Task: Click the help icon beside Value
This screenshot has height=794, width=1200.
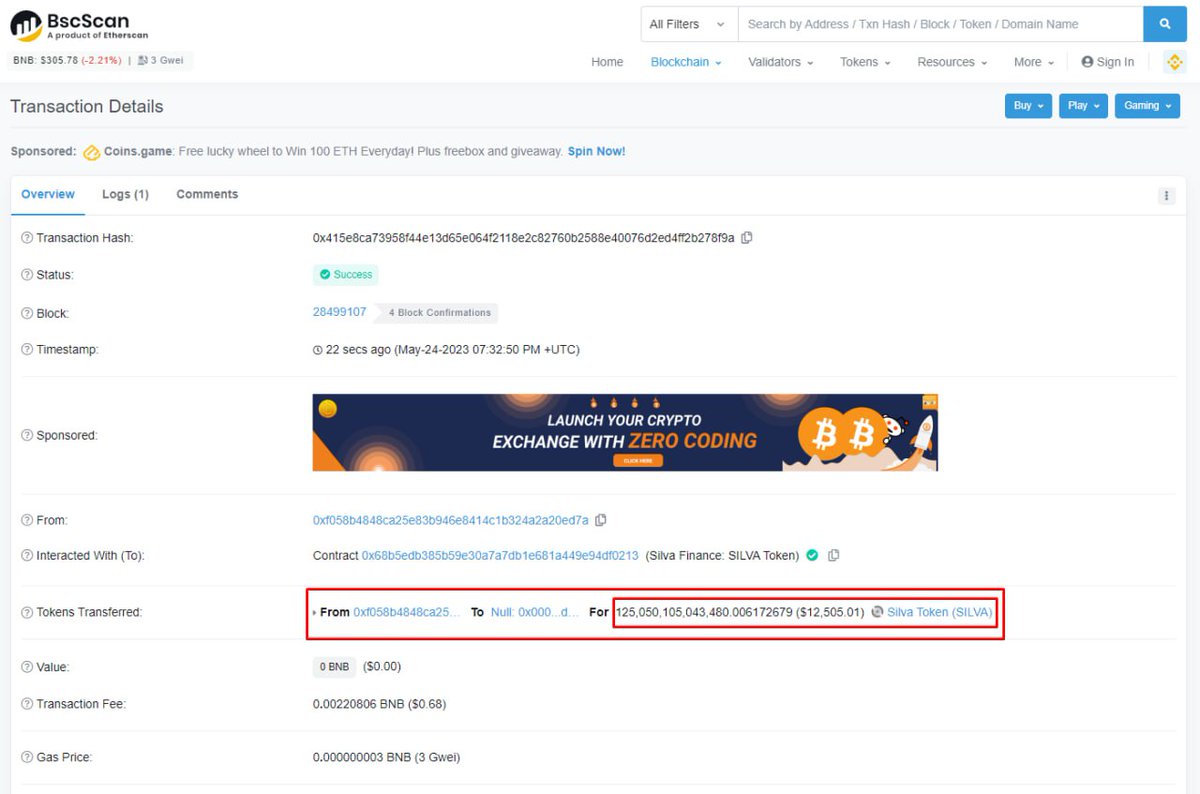Action: pyautogui.click(x=27, y=667)
